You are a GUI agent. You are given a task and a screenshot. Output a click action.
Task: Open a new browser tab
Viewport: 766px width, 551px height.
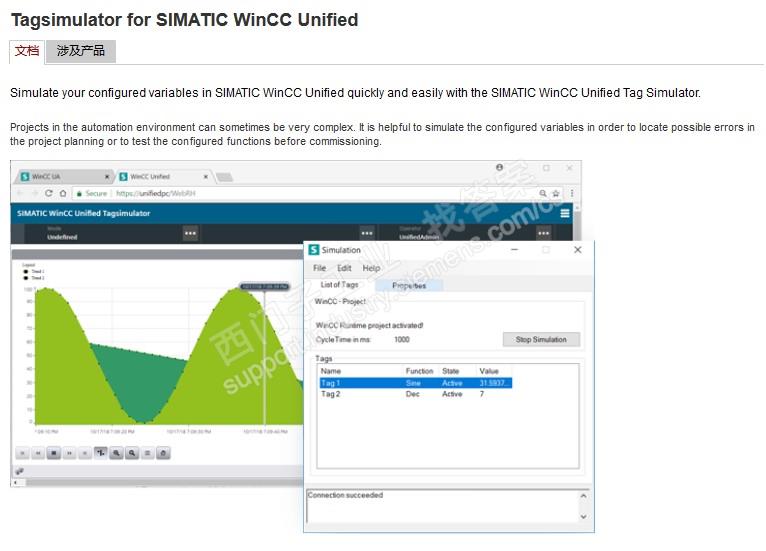tap(224, 177)
